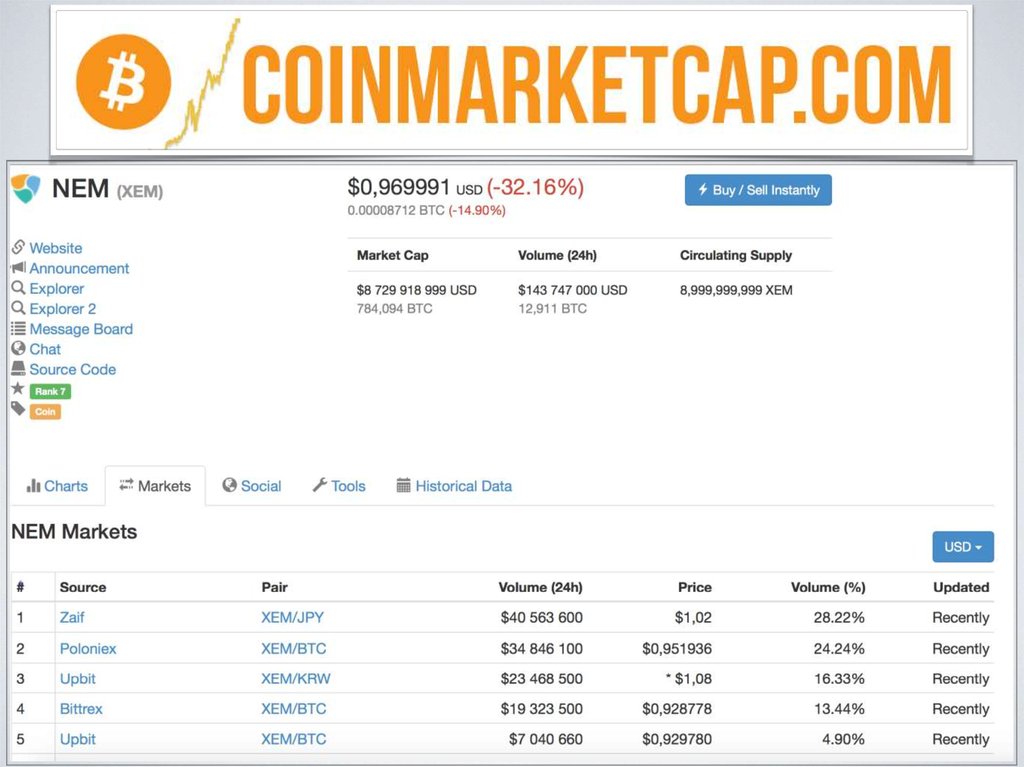
Task: Click the exchange arrows icon on Markets tab
Action: [126, 485]
